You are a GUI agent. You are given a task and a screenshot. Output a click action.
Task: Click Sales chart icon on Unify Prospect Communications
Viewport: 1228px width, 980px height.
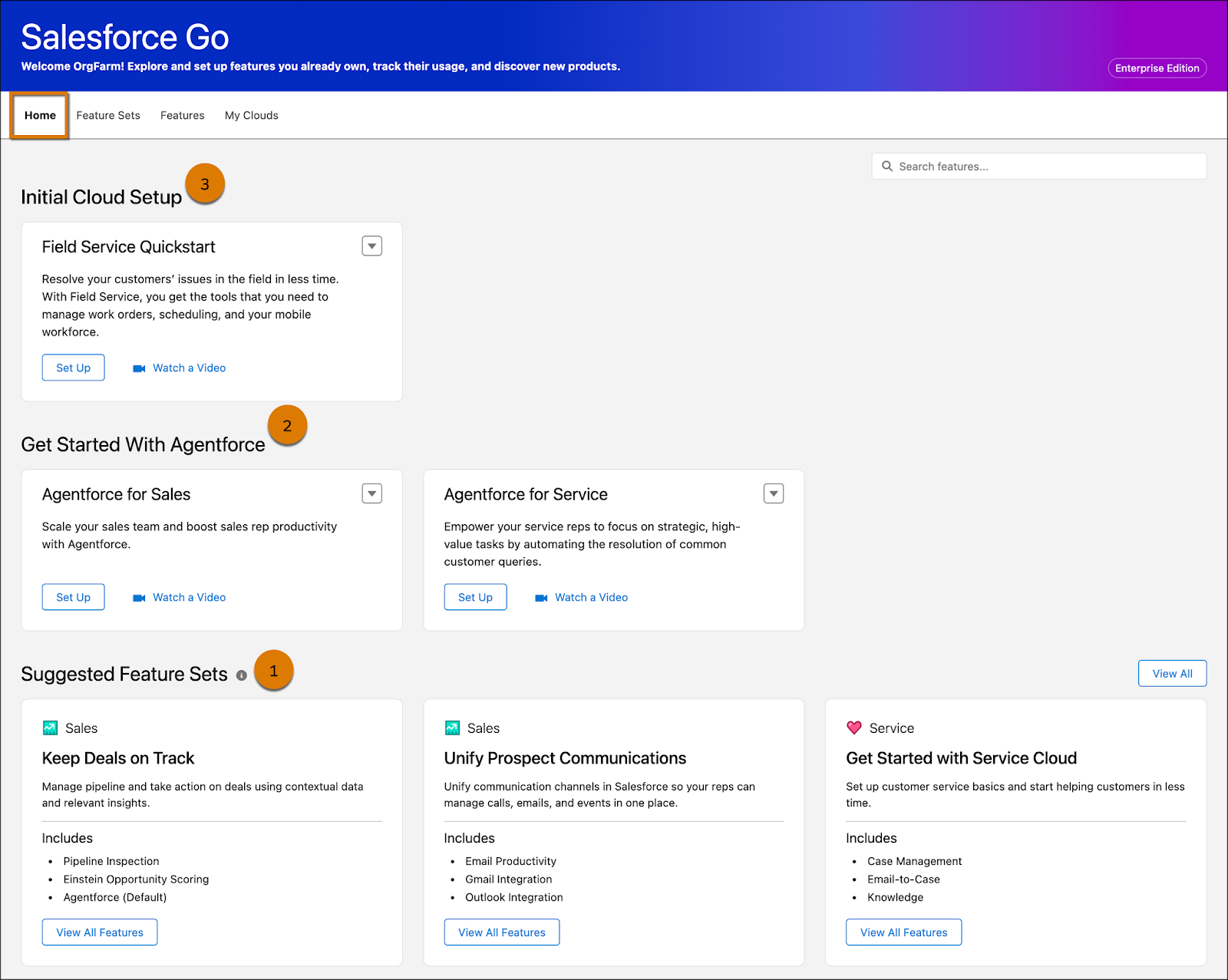click(452, 728)
